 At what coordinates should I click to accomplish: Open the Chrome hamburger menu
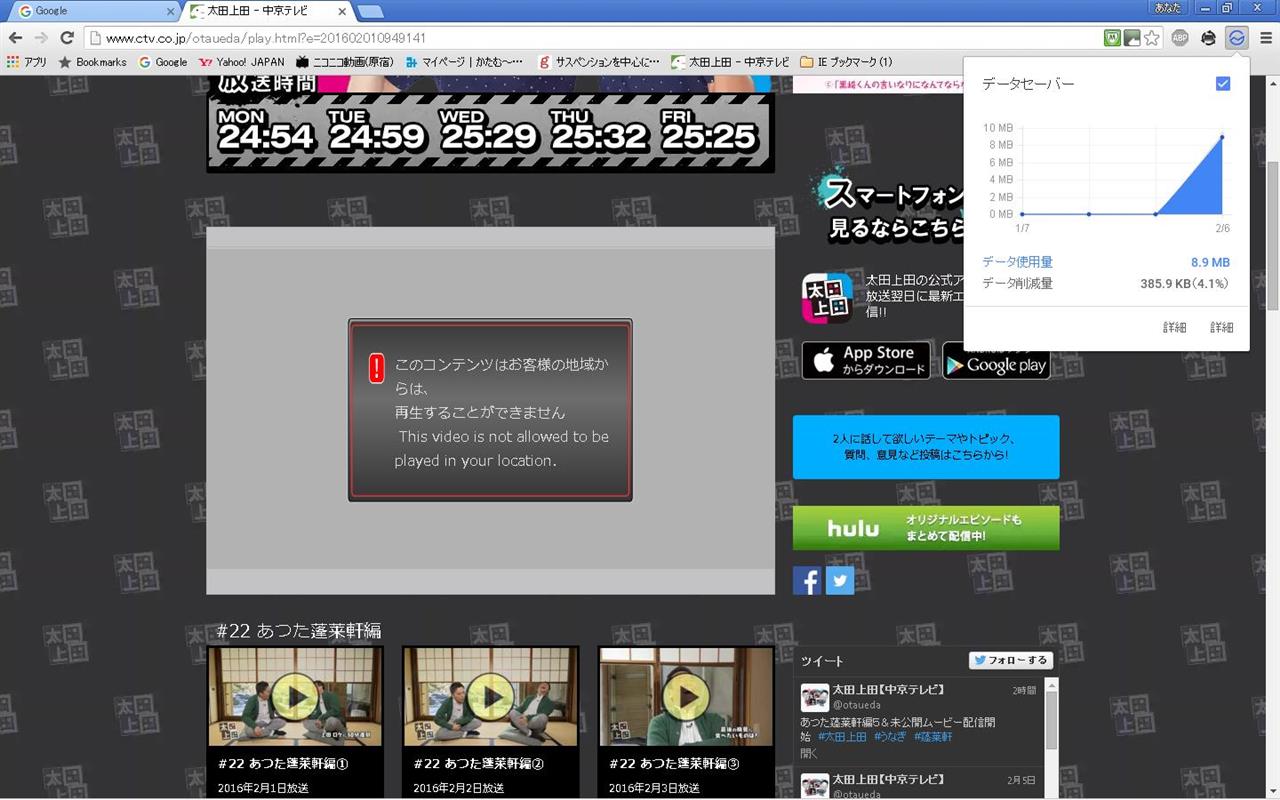click(1266, 38)
